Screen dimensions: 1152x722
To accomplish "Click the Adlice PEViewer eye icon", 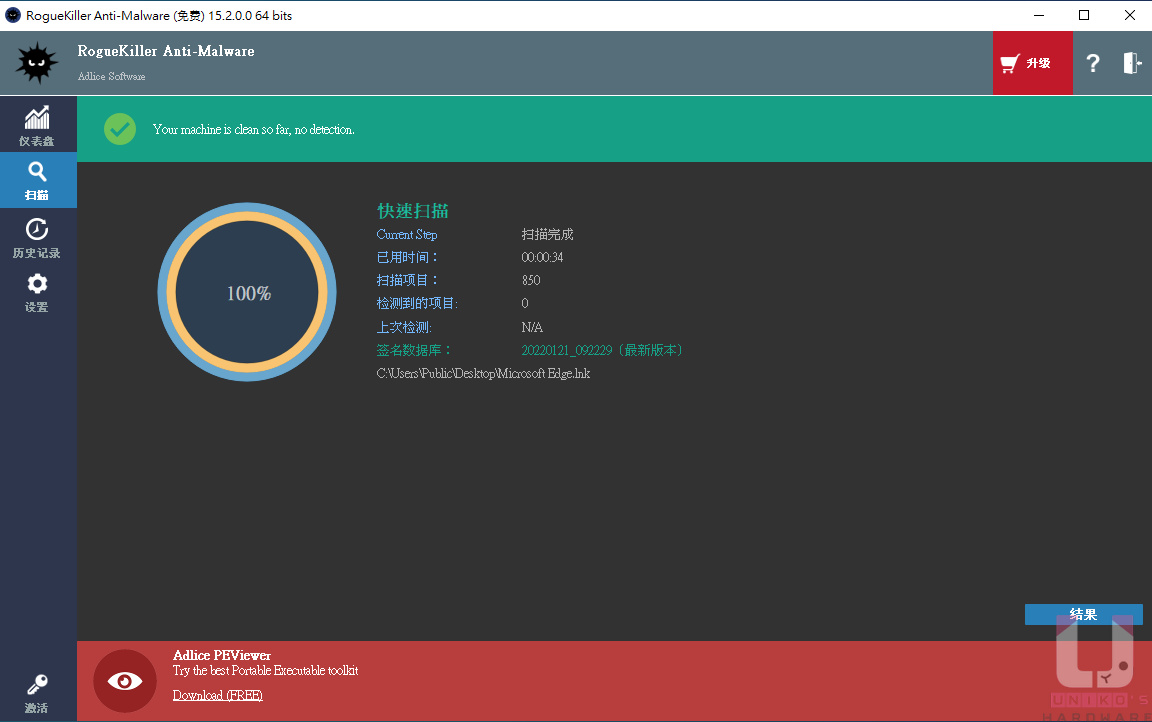I will pos(125,681).
